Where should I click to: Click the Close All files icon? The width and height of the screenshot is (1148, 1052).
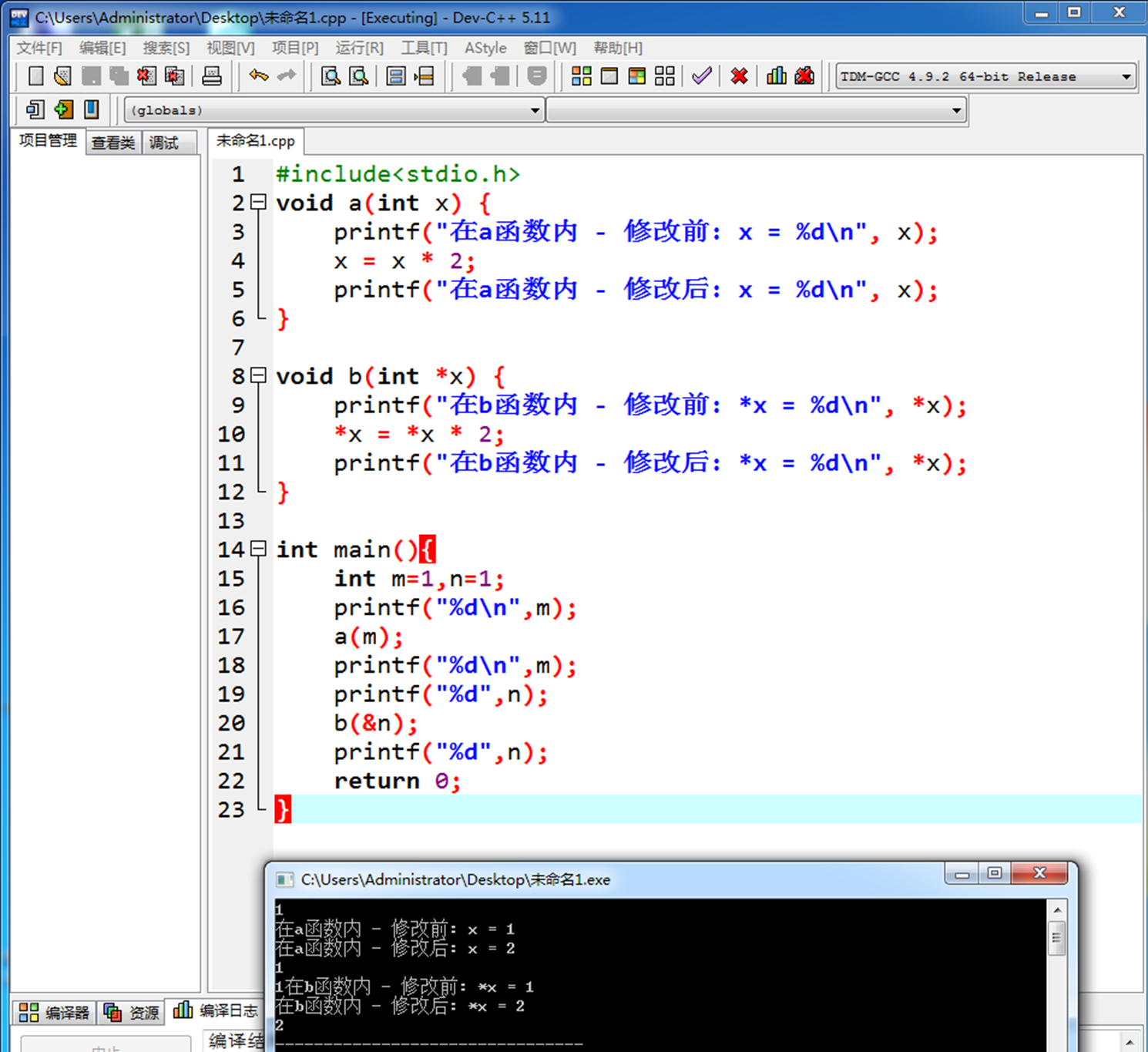(175, 76)
